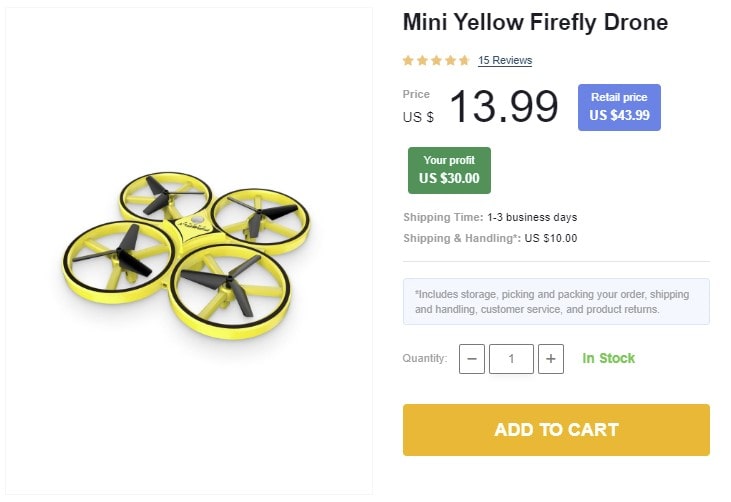731x502 pixels.
Task: Focus the quantity input field
Action: click(x=511, y=358)
